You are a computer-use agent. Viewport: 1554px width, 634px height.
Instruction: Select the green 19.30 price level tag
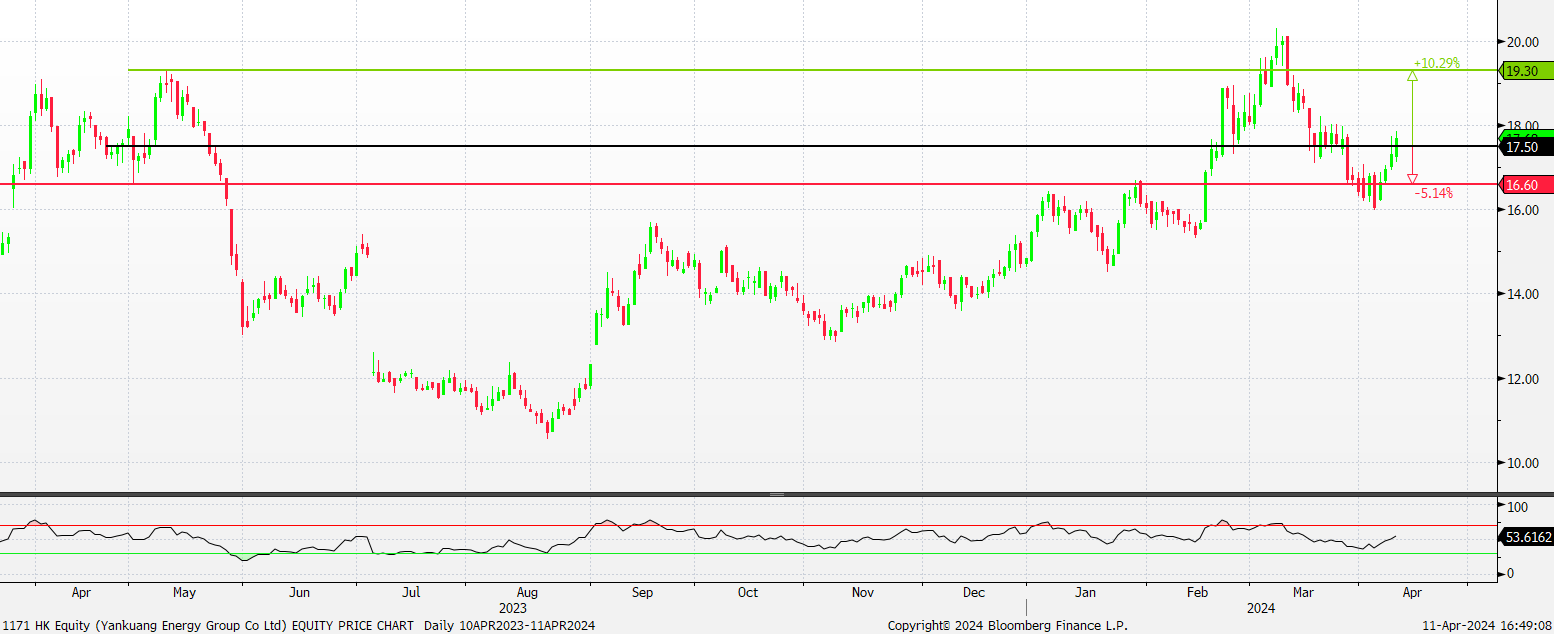pyautogui.click(x=1526, y=71)
